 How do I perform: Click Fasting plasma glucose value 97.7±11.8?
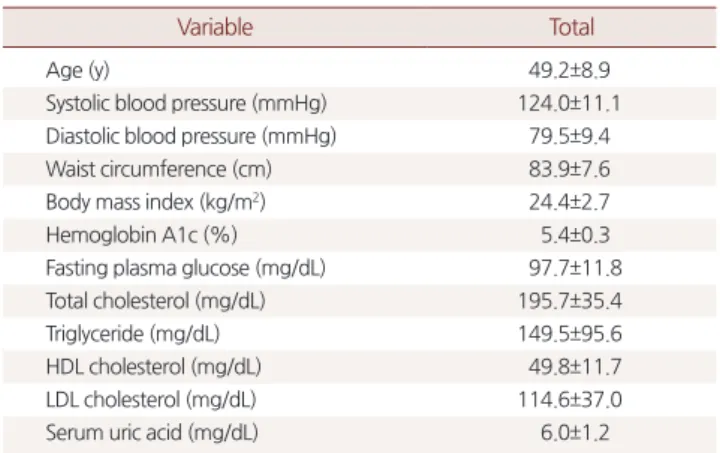click(x=575, y=268)
